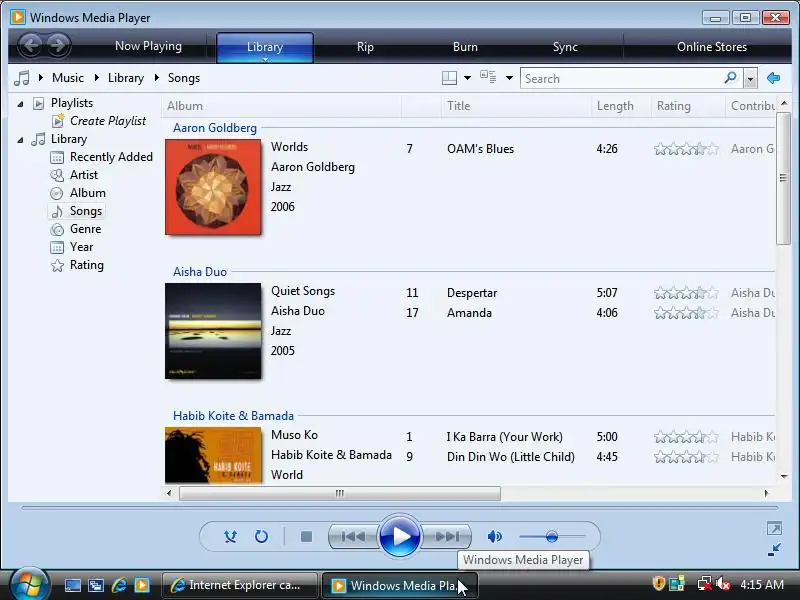Click the Muso Ko album cover
Image resolution: width=800 pixels, height=600 pixels.
pos(213,455)
